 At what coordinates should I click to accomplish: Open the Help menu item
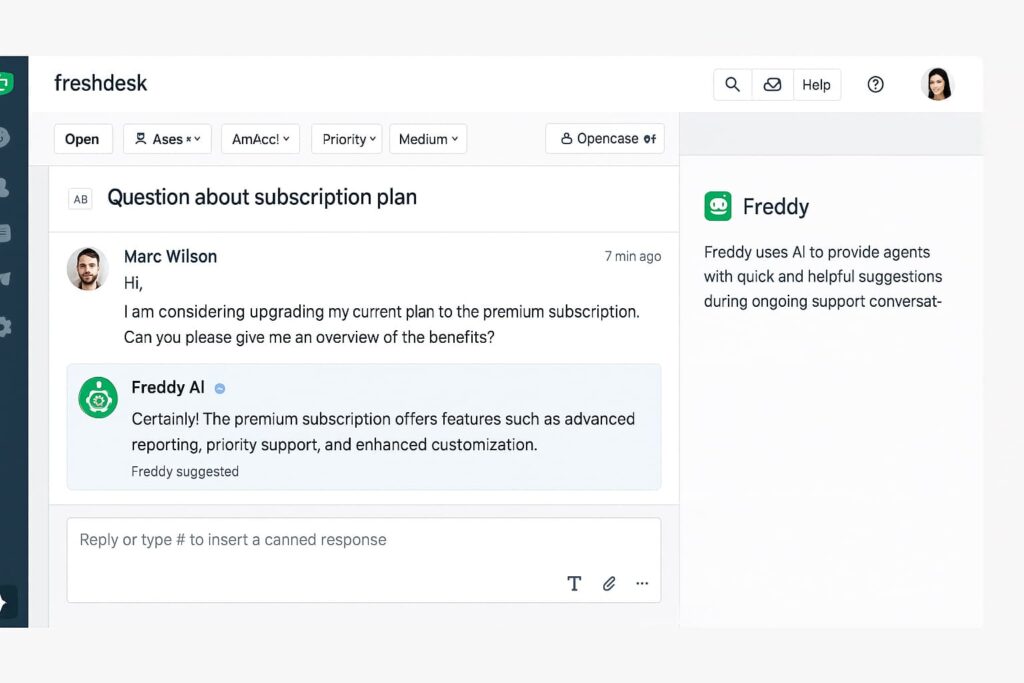click(x=816, y=85)
